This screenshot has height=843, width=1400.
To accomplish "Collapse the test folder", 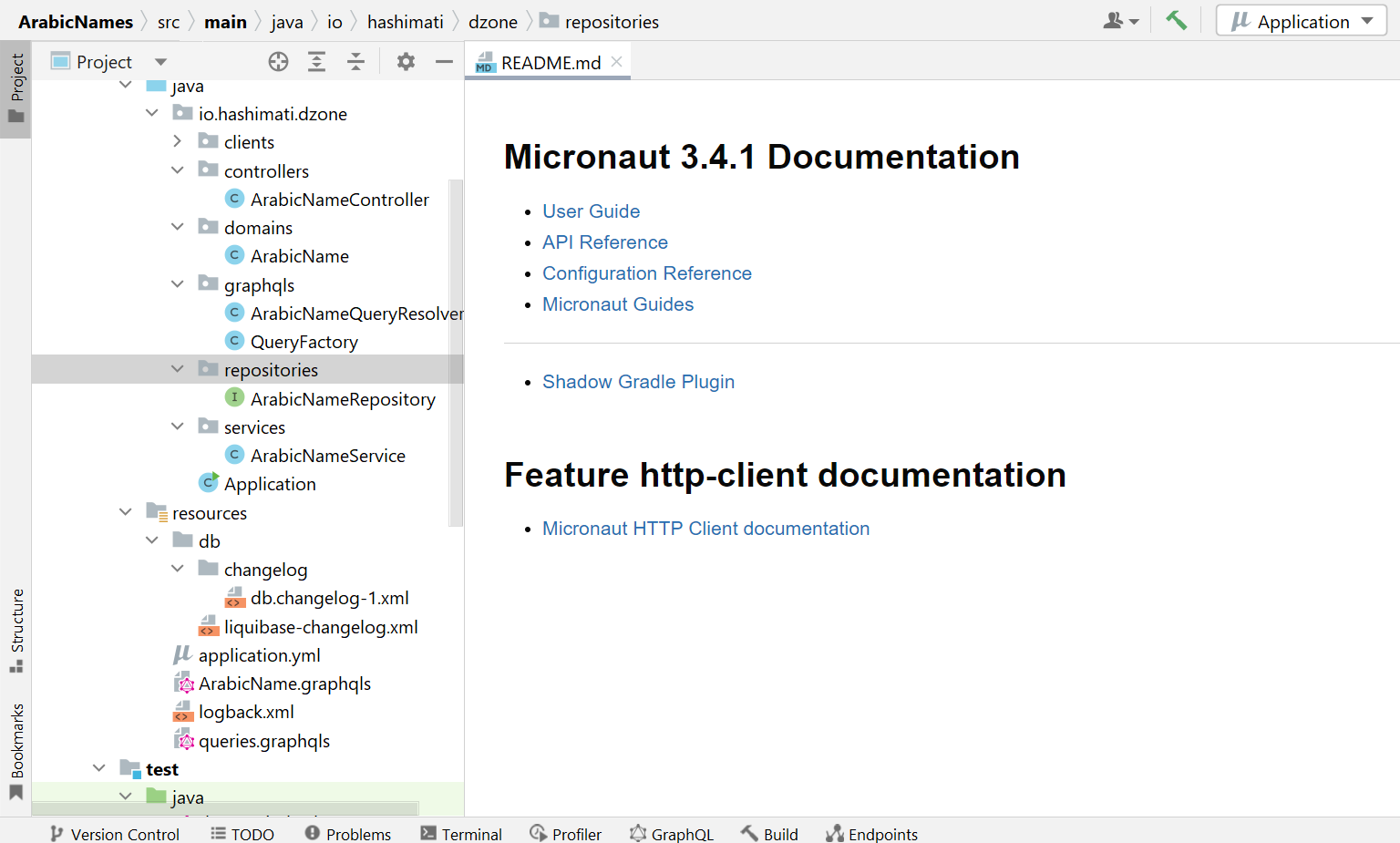I will point(99,768).
